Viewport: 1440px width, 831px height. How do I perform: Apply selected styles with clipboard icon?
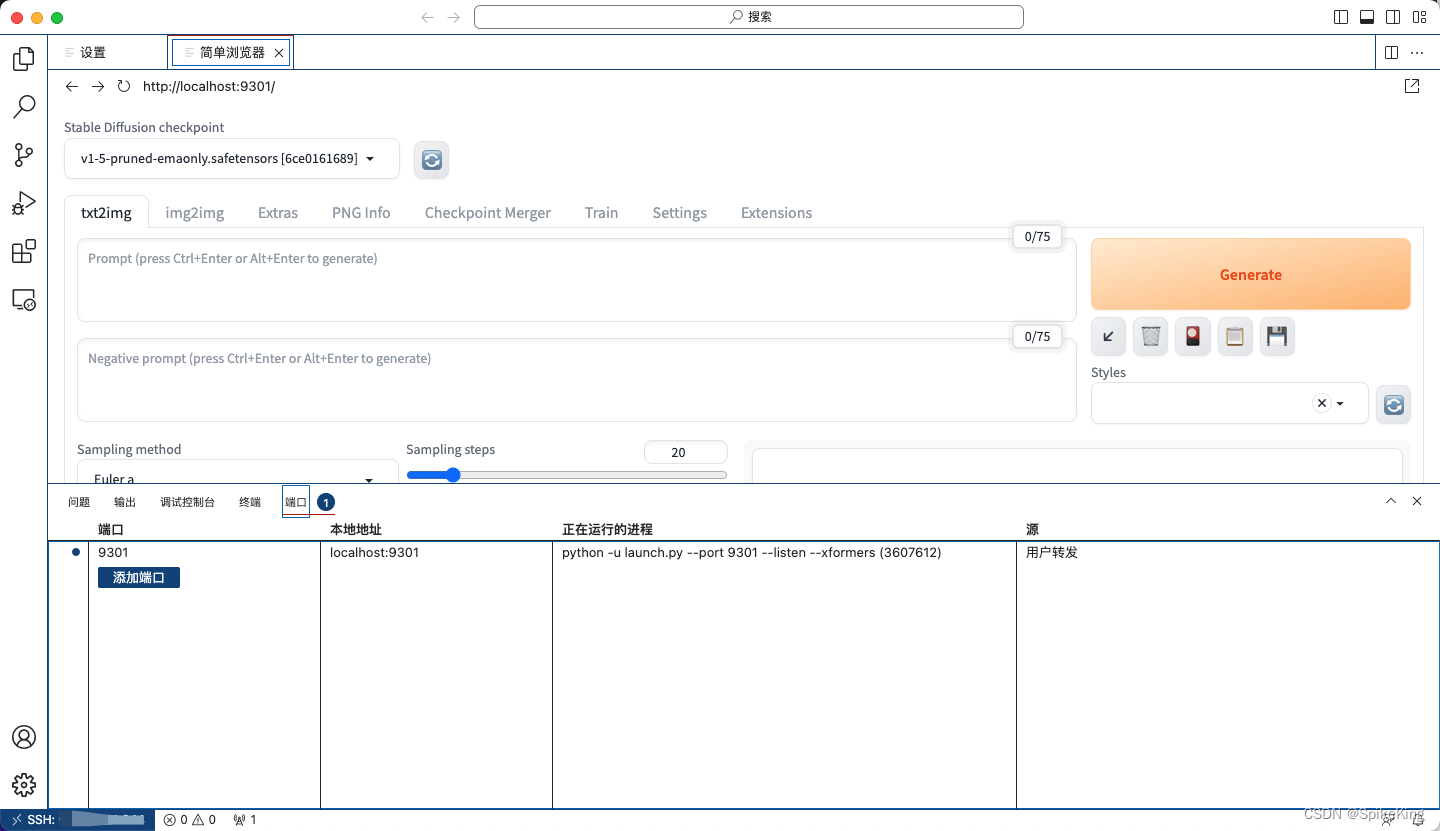[1235, 337]
